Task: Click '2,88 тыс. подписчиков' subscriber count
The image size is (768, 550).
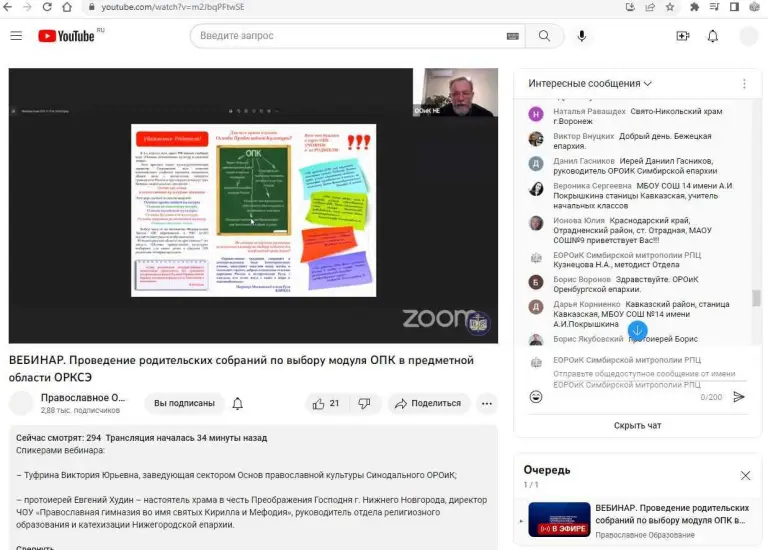Action: pyautogui.click(x=80, y=410)
